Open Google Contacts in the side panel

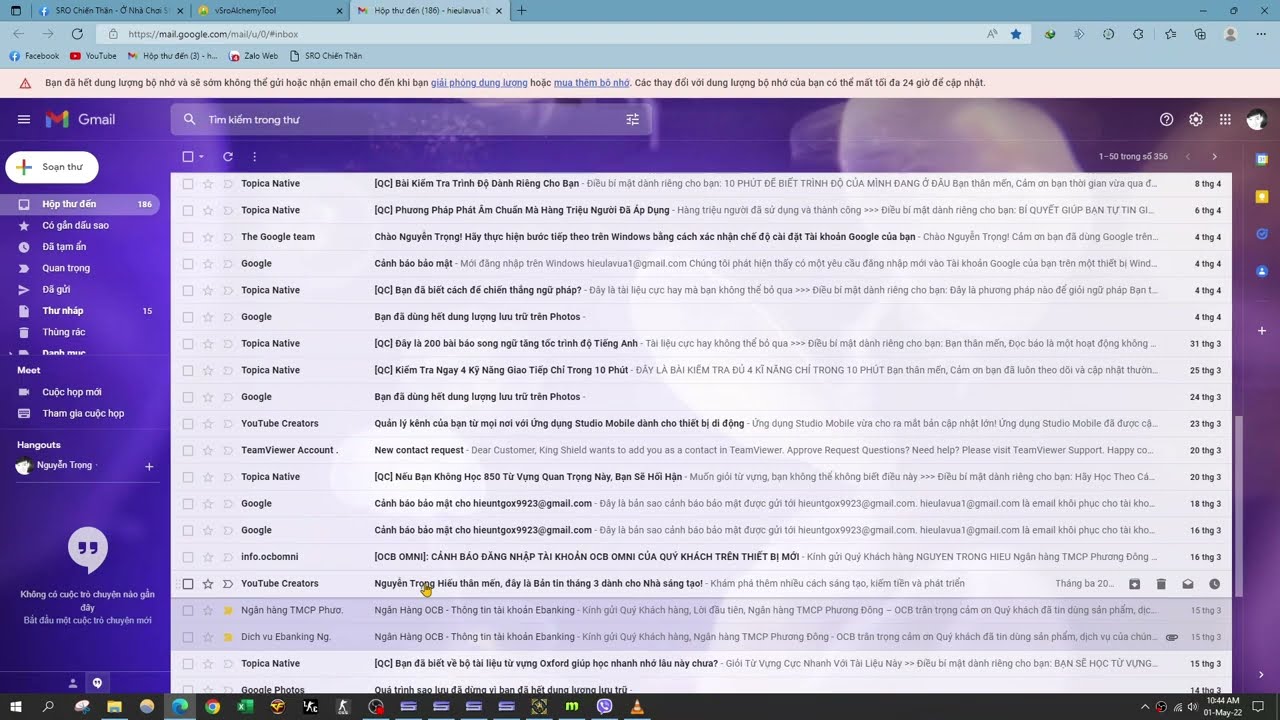point(1262,271)
